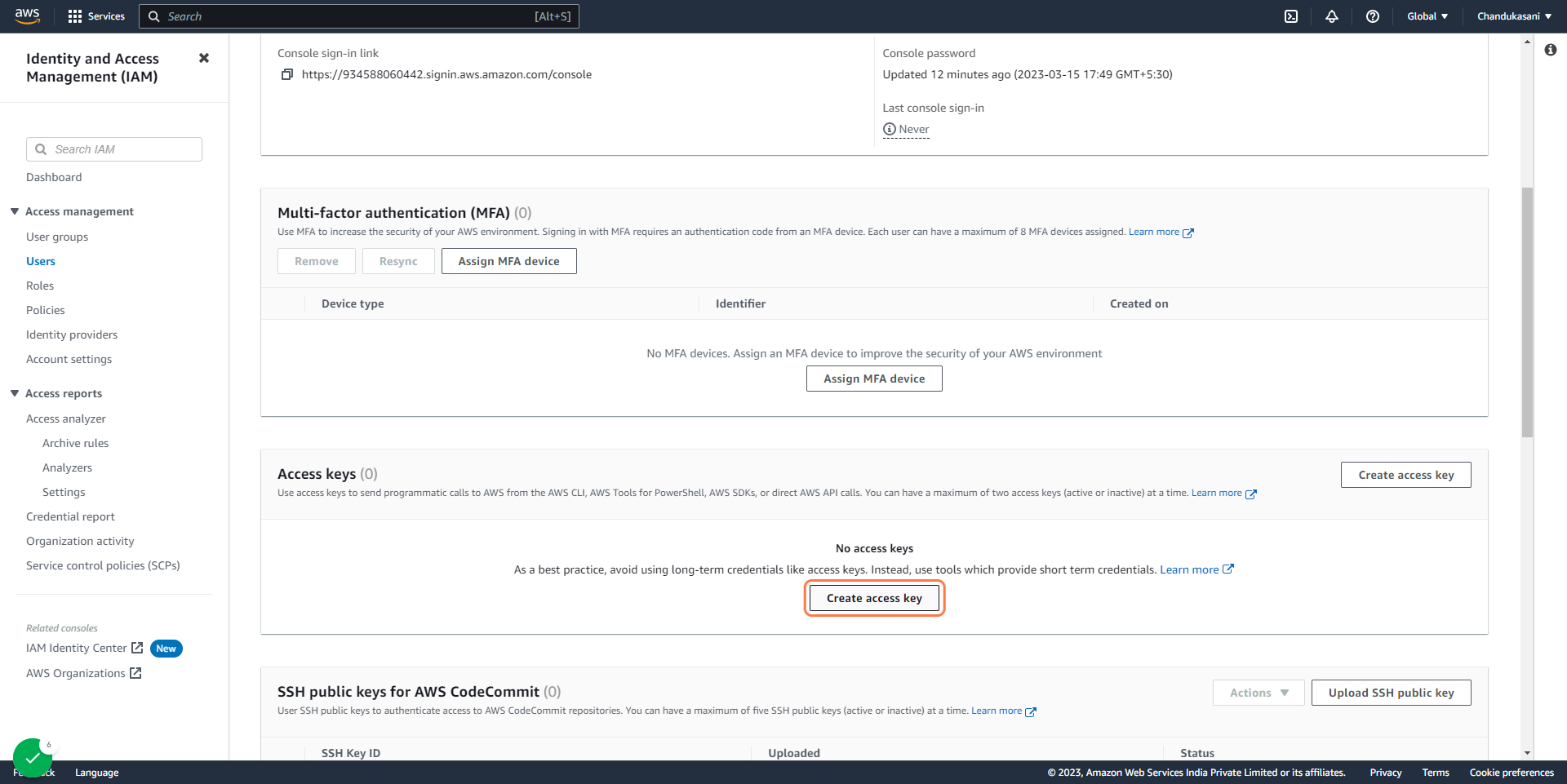Open Account settings page
This screenshot has height=784, width=1567.
point(69,359)
